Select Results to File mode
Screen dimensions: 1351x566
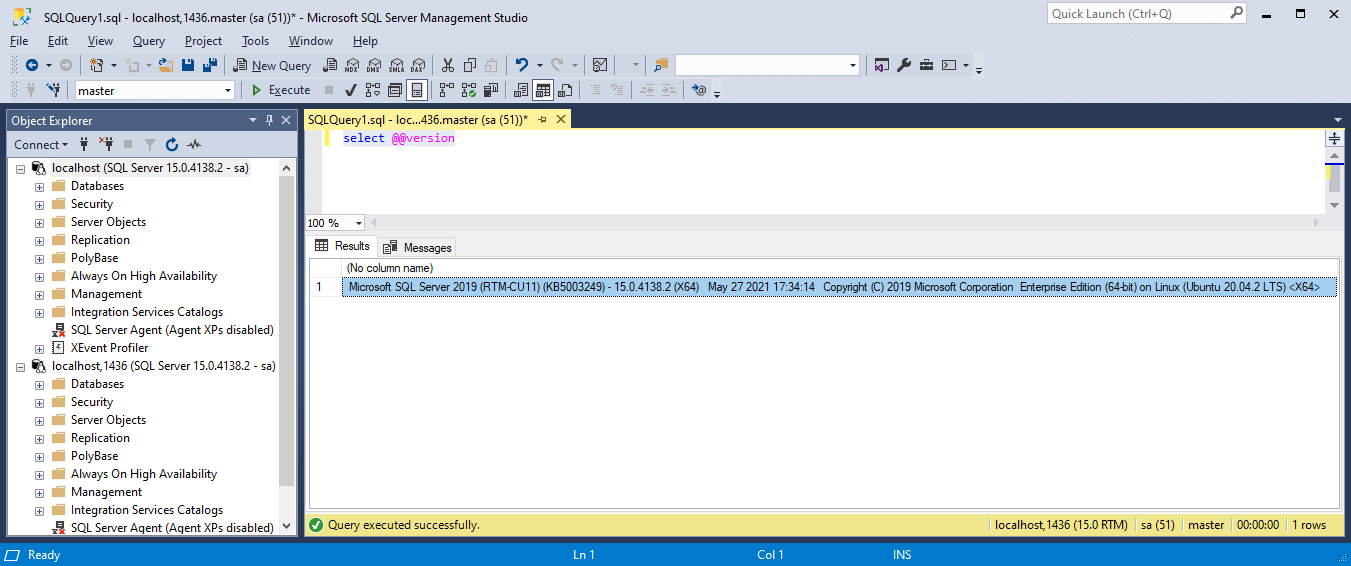565,90
